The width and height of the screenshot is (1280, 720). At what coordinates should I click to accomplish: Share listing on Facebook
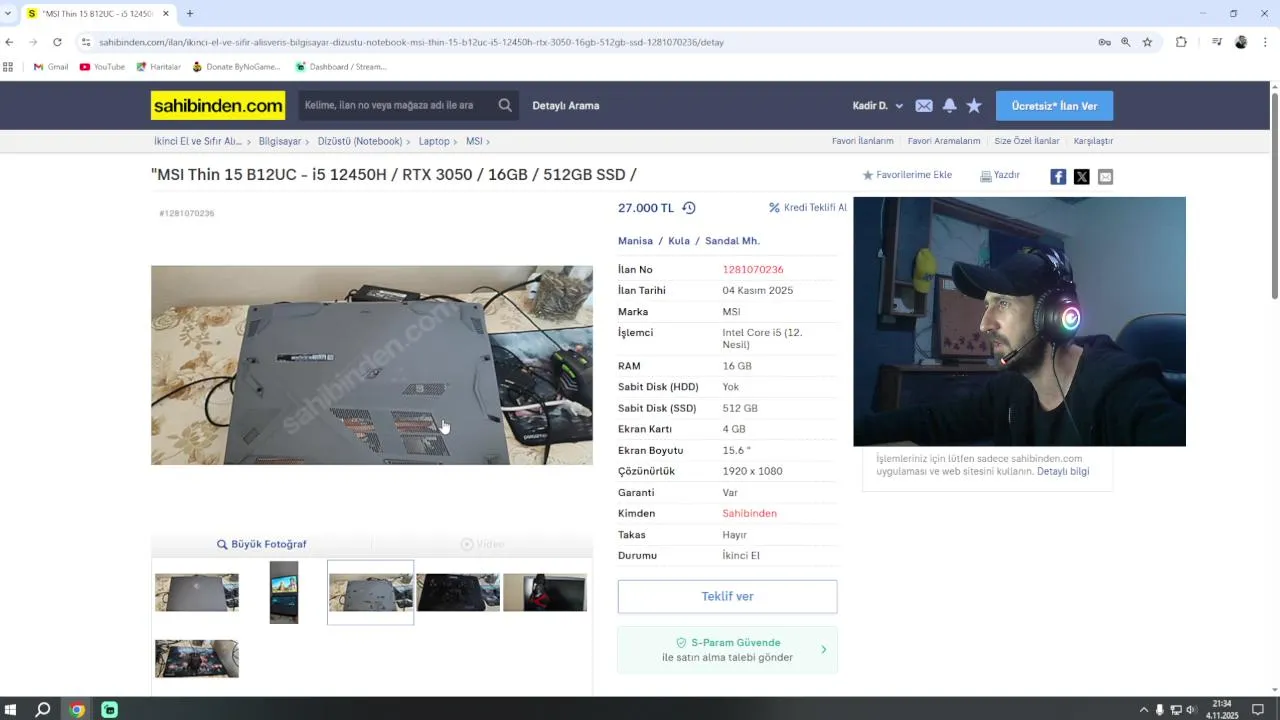coord(1058,177)
